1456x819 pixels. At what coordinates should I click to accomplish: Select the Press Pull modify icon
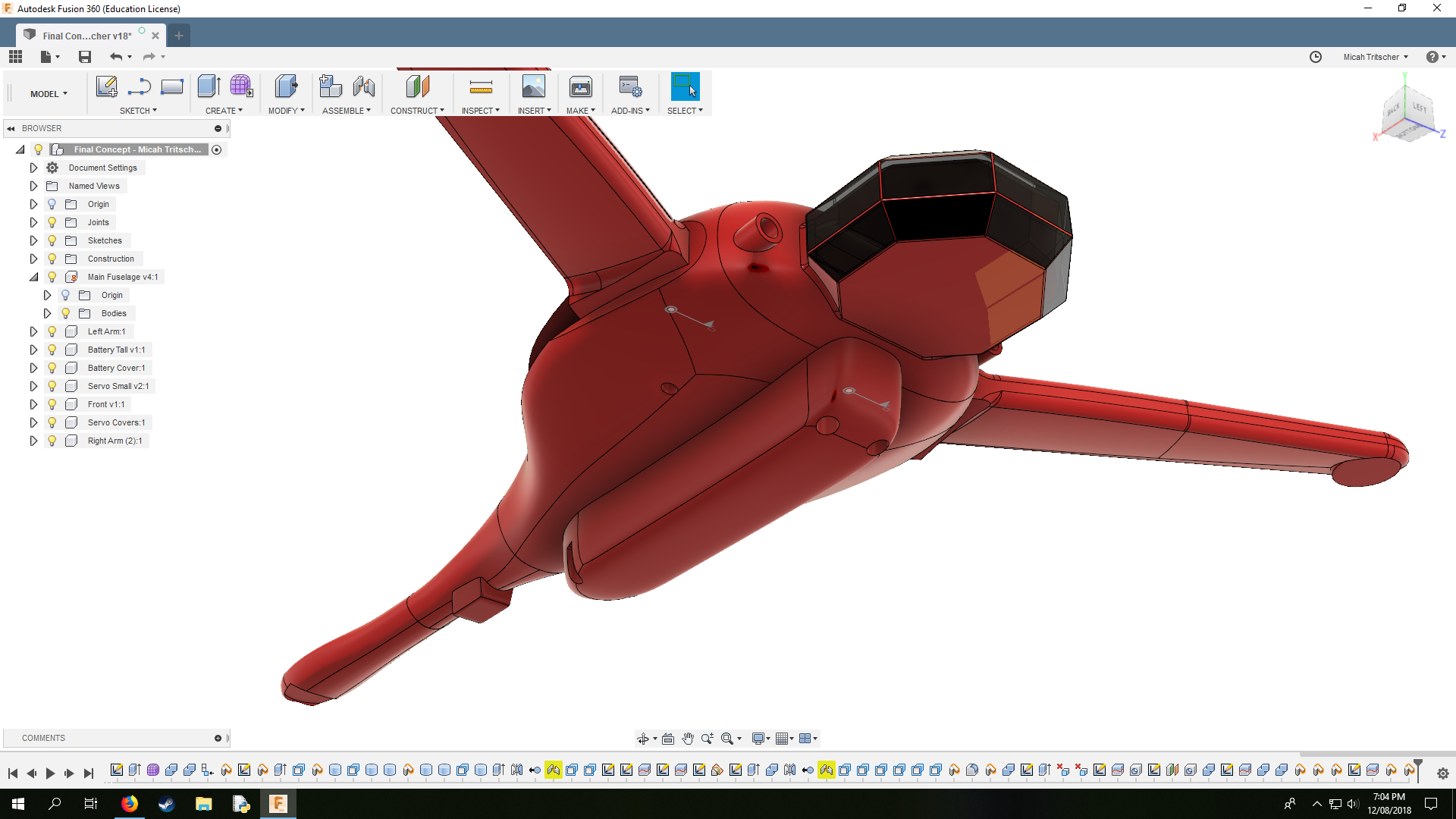(286, 86)
